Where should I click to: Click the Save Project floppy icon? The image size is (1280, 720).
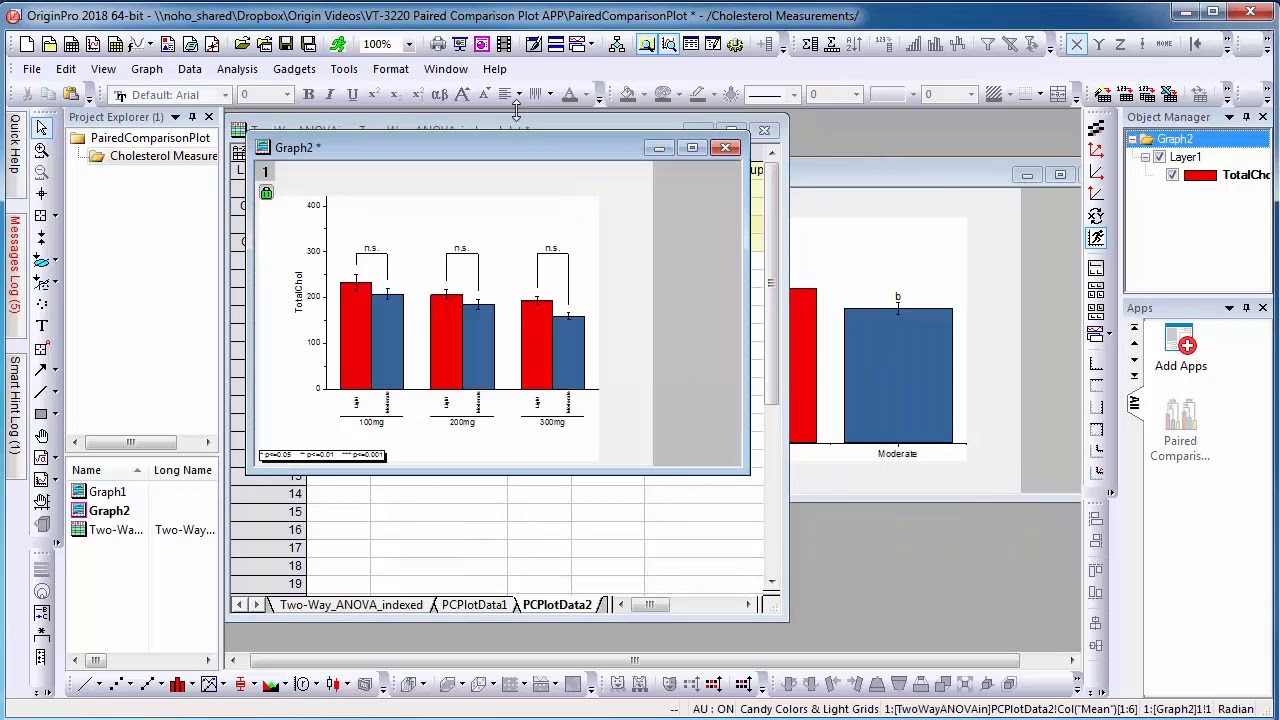[x=286, y=44]
